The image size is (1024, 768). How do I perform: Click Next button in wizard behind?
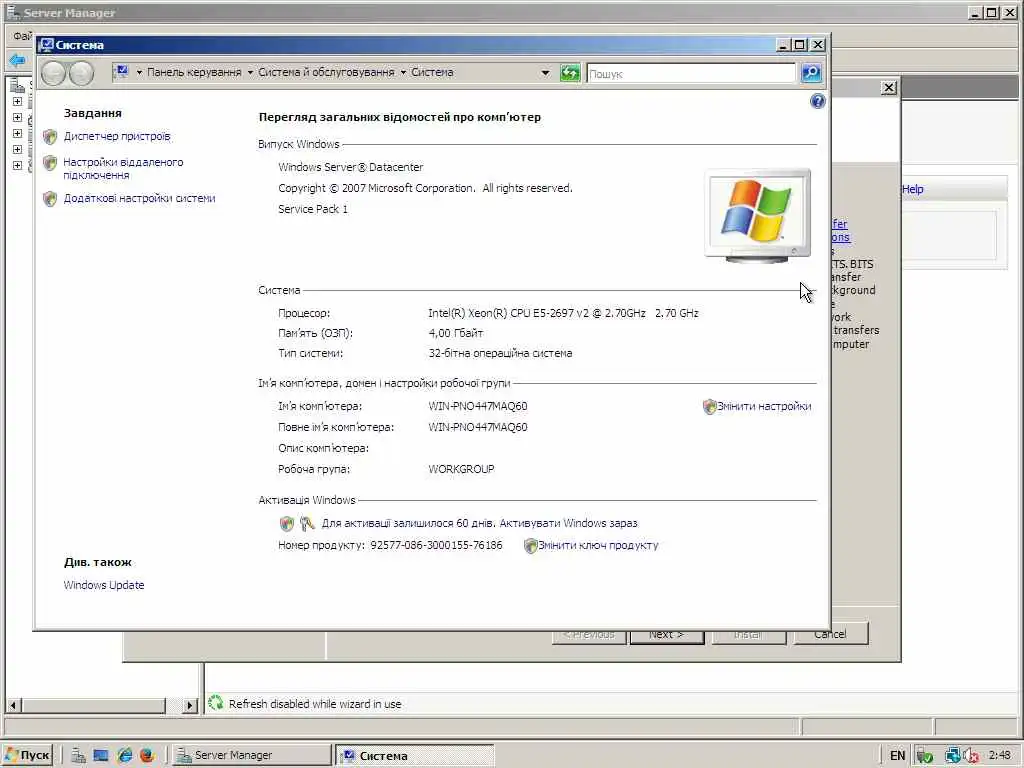tap(667, 635)
